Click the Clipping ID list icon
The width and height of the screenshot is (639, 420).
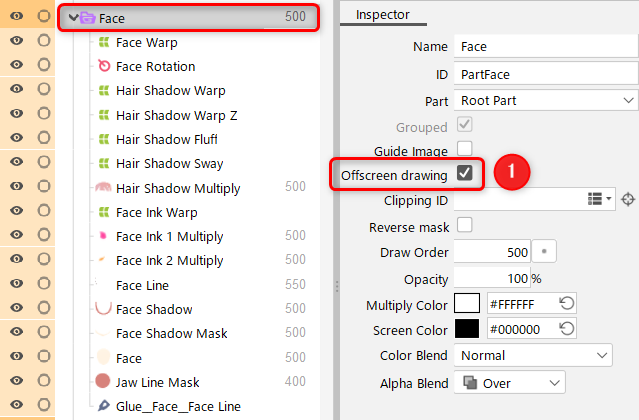[x=598, y=199]
